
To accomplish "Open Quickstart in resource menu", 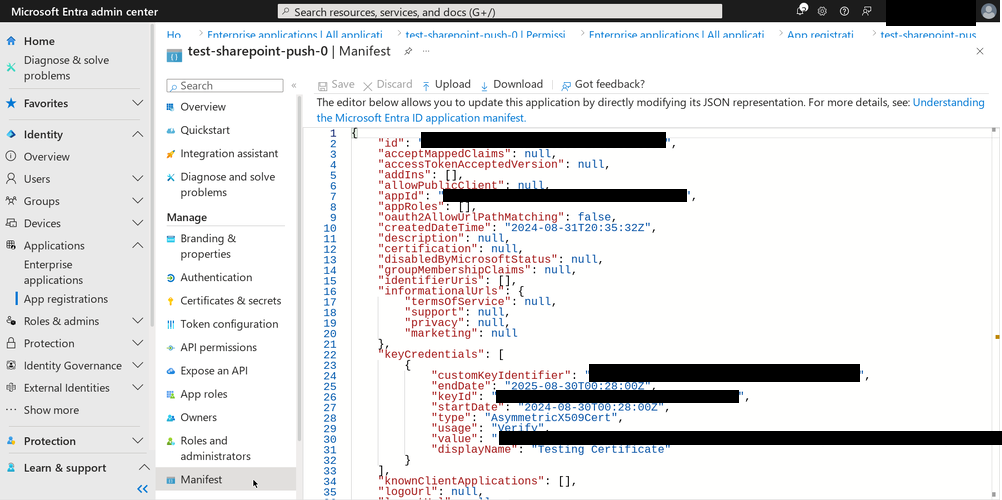I will coord(204,130).
